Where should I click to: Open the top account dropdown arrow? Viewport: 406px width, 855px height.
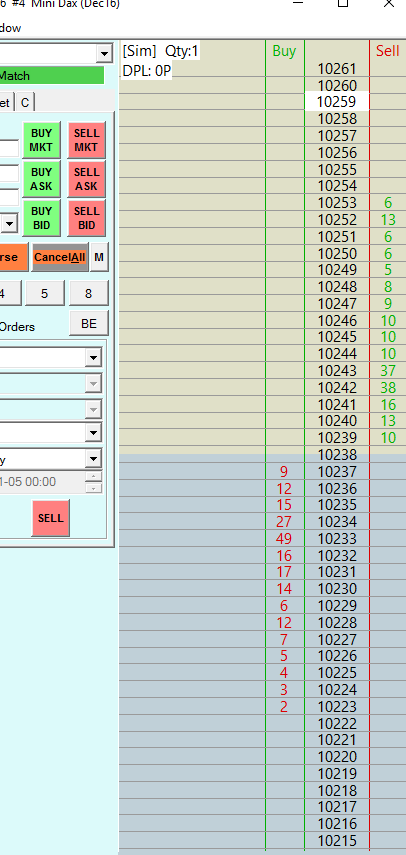pyautogui.click(x=104, y=53)
